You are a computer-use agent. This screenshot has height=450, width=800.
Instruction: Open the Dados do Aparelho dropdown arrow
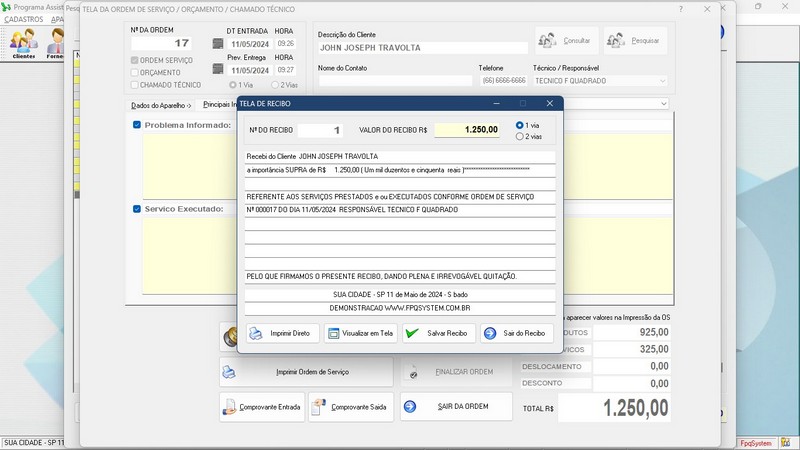click(662, 103)
